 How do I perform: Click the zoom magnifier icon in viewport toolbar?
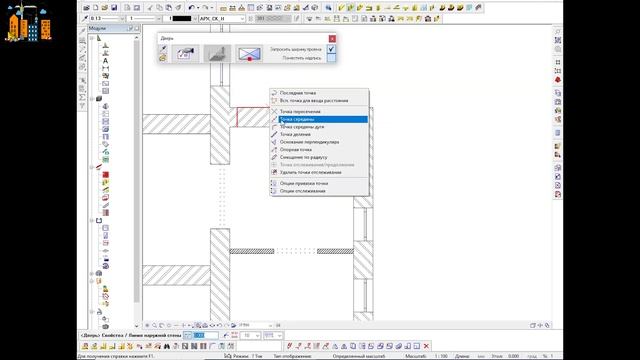[155, 325]
